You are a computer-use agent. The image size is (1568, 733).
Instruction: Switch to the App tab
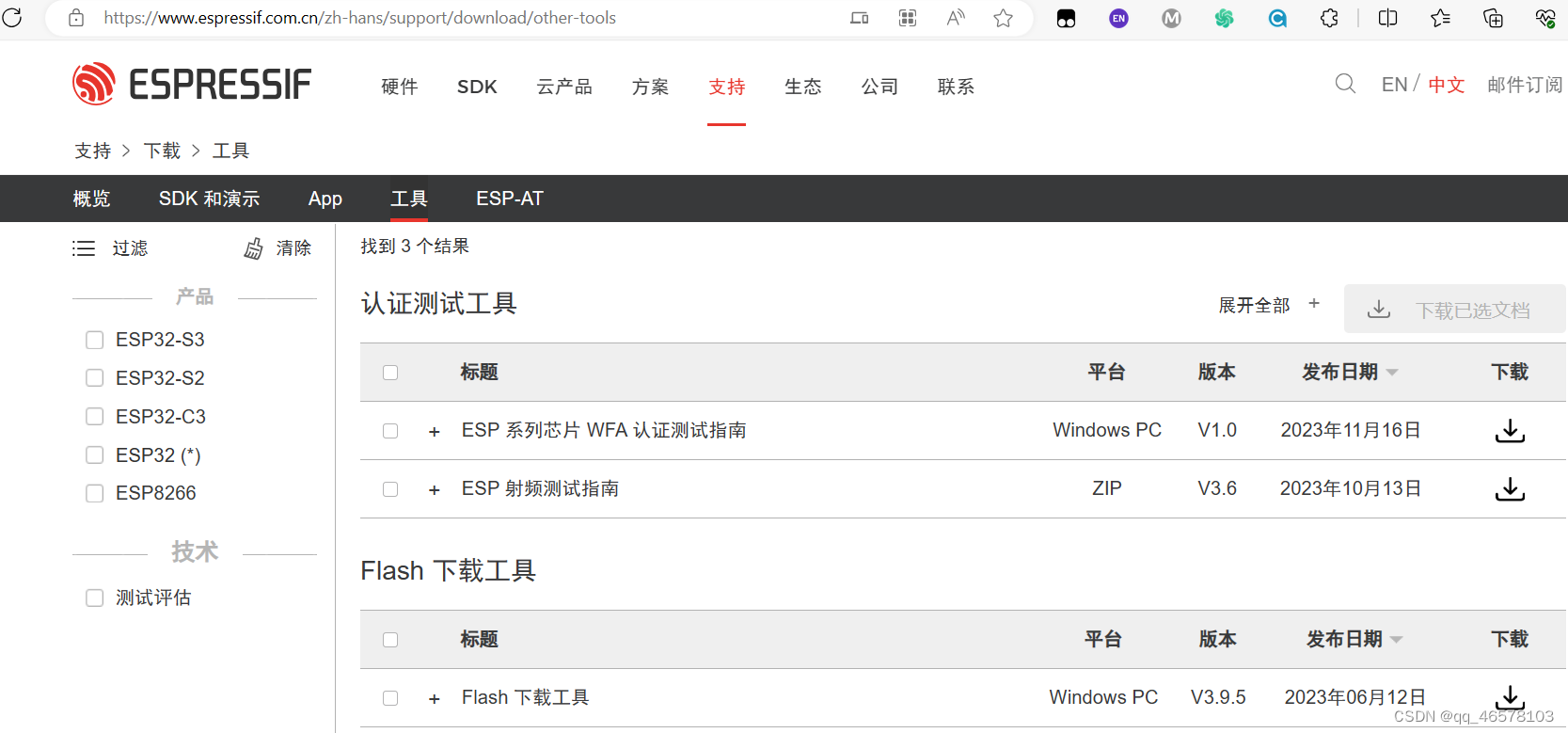point(325,199)
